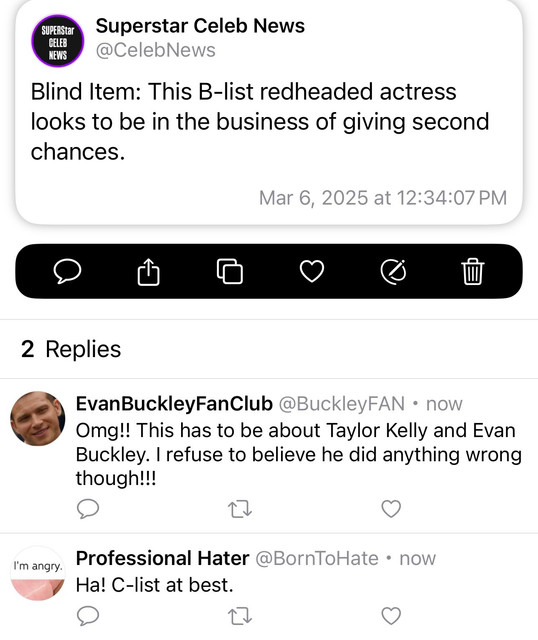Open EvanBuckleyFanClub's avatar photo

(x=38, y=418)
